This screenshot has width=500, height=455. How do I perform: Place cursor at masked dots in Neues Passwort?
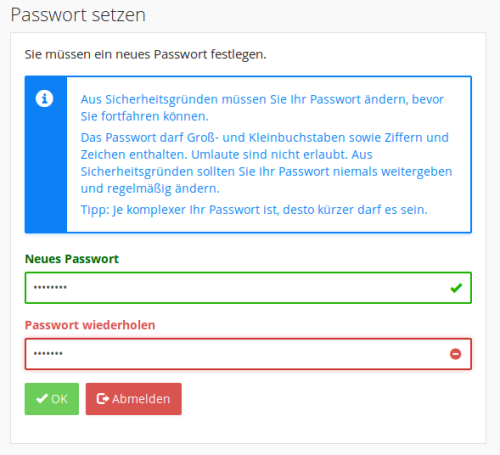coord(50,287)
